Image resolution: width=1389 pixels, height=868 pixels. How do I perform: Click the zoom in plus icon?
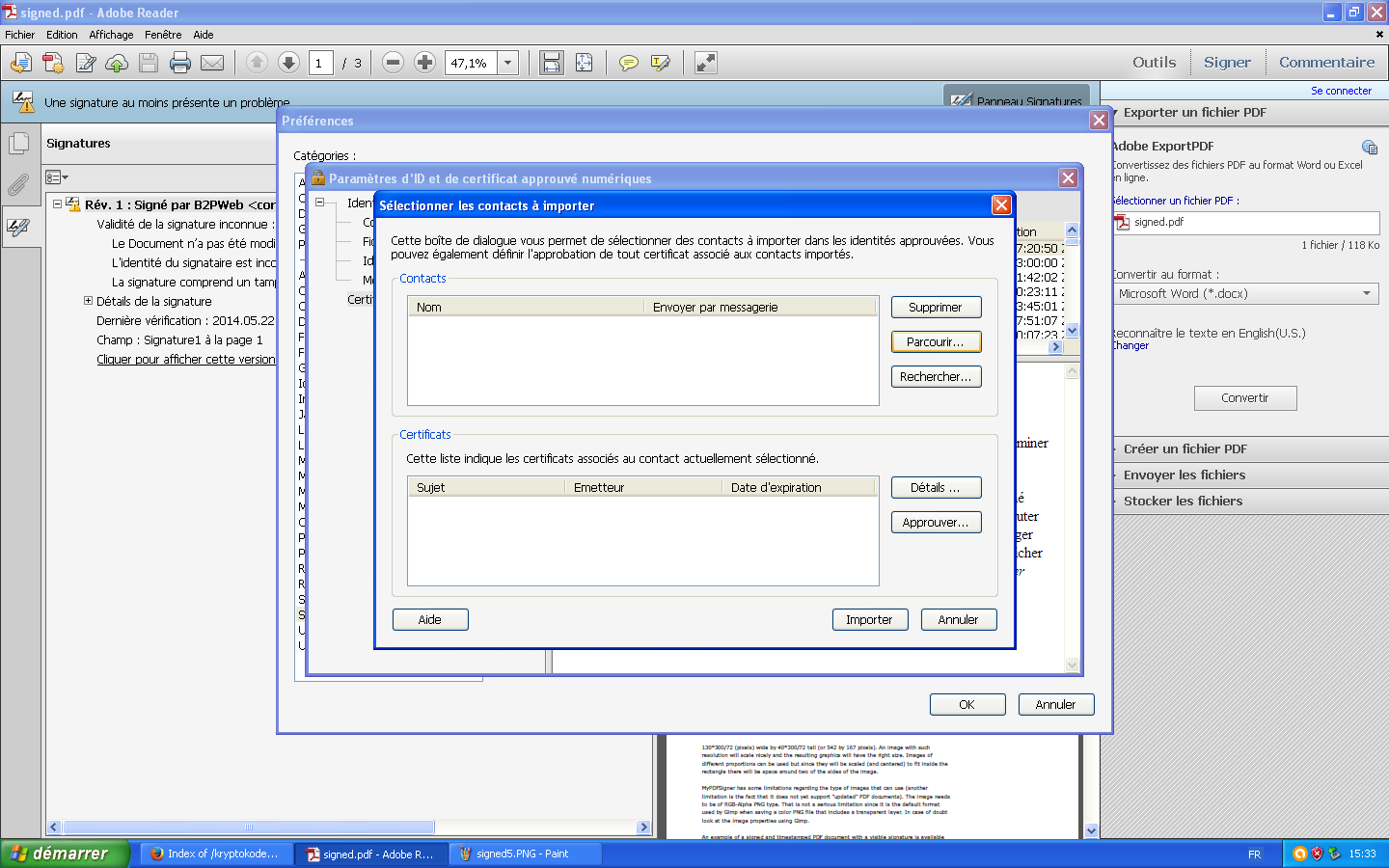click(x=424, y=63)
